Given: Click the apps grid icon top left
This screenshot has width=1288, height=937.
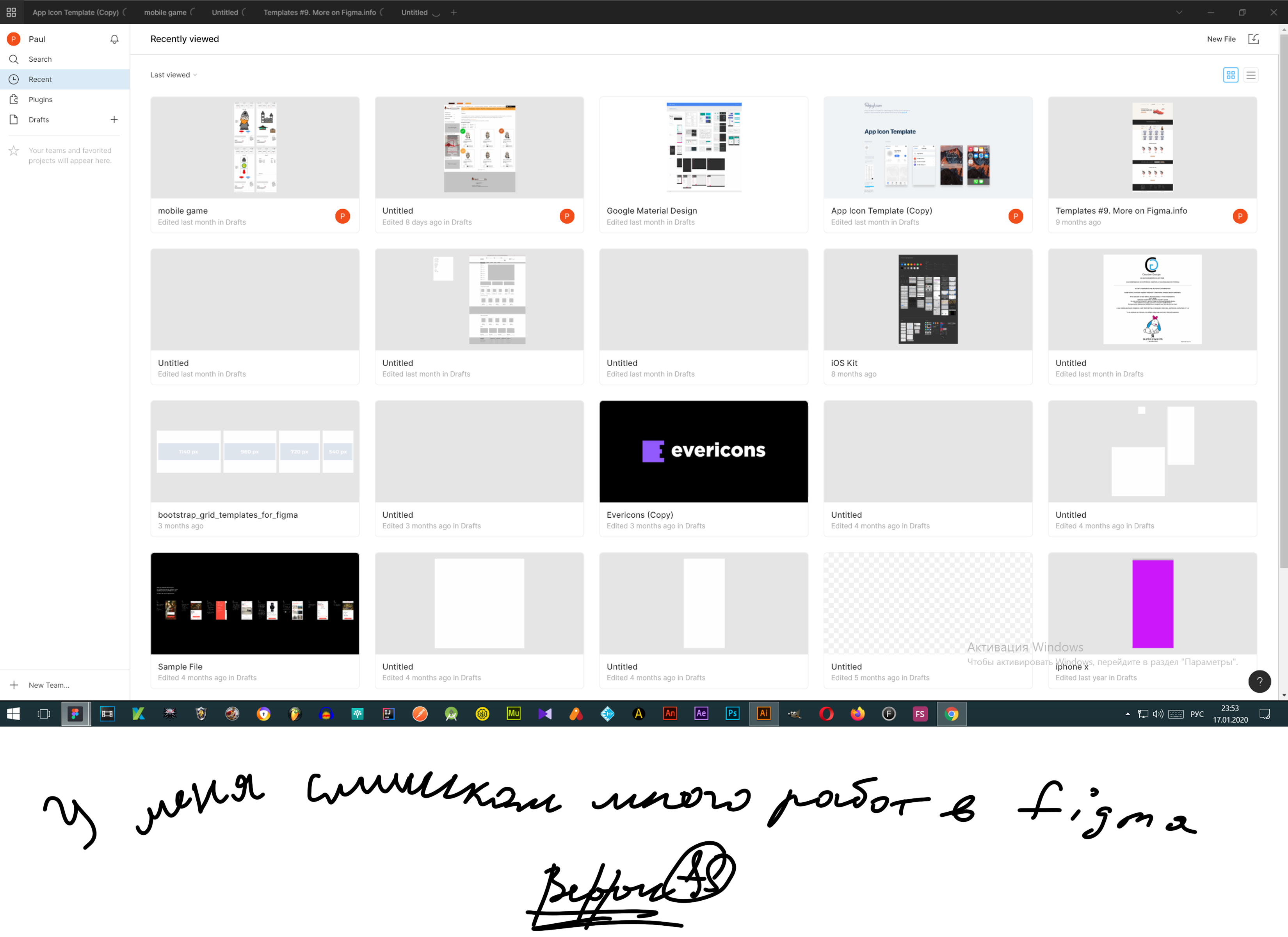Looking at the screenshot, I should coord(11,10).
